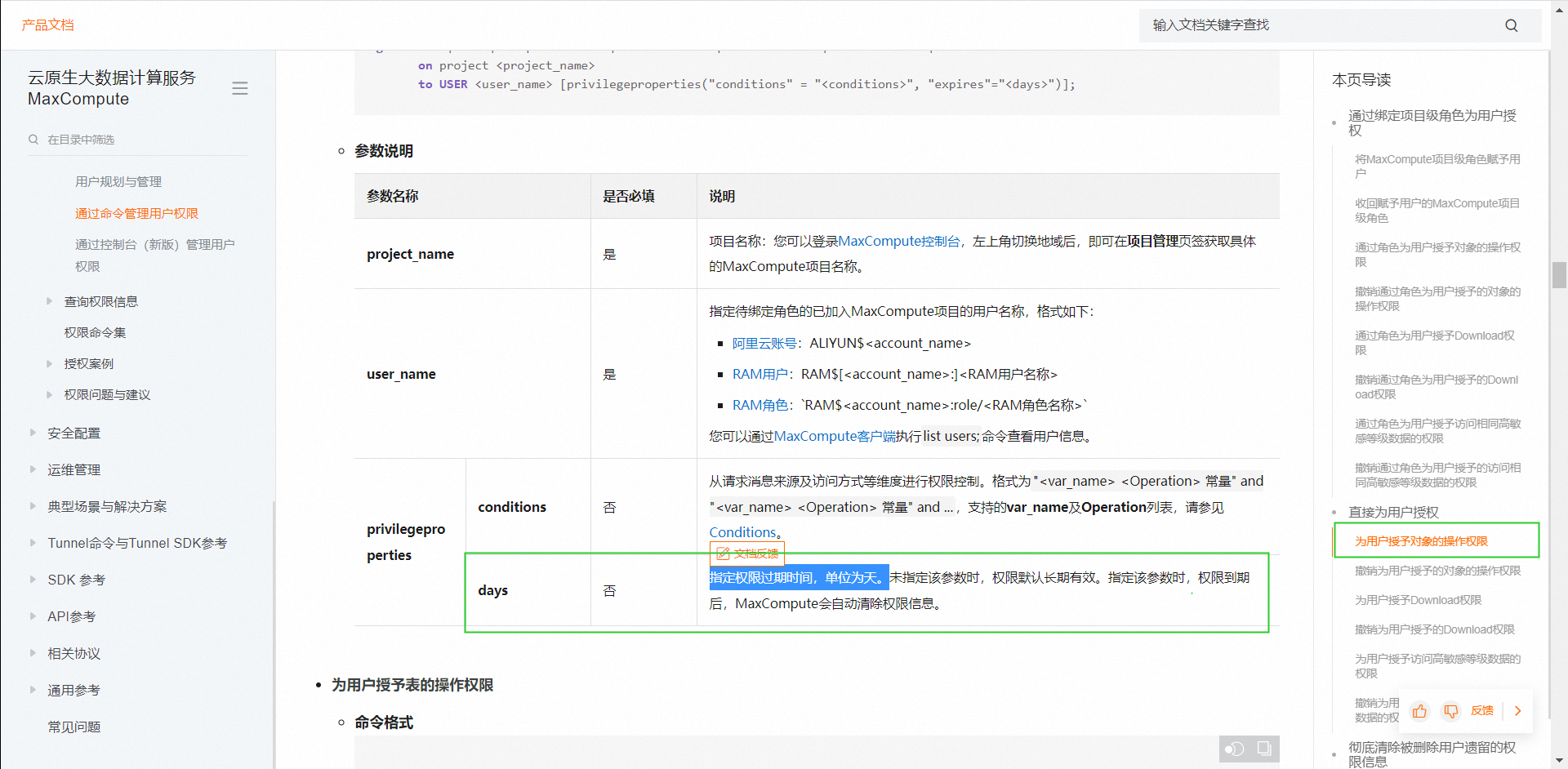Expand the 运维管理 section
This screenshot has height=769, width=1568.
tap(33, 469)
